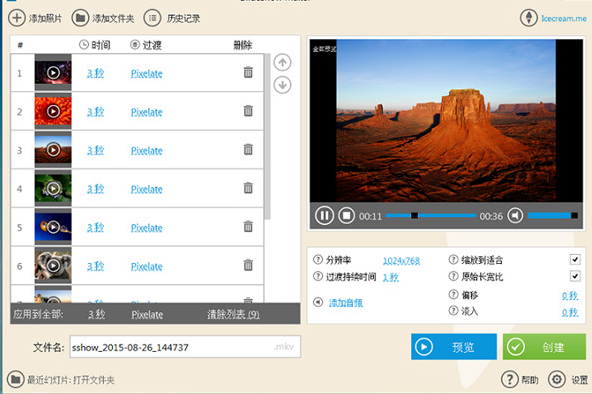
Task: Delete slide 2 with trash icon
Action: click(248, 111)
